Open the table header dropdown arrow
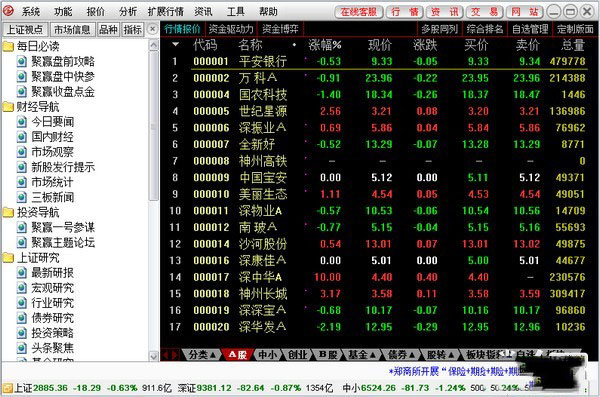Image resolution: width=600 pixels, height=397 pixels. point(175,44)
